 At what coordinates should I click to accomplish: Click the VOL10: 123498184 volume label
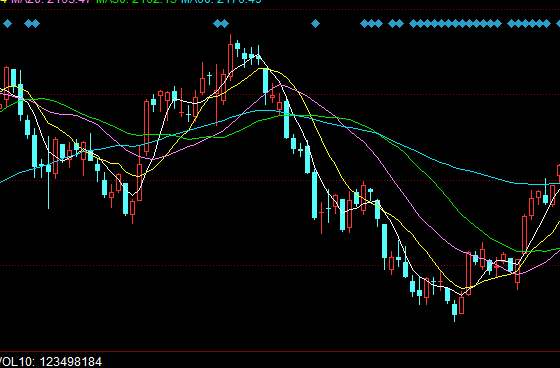pyautogui.click(x=50, y=362)
